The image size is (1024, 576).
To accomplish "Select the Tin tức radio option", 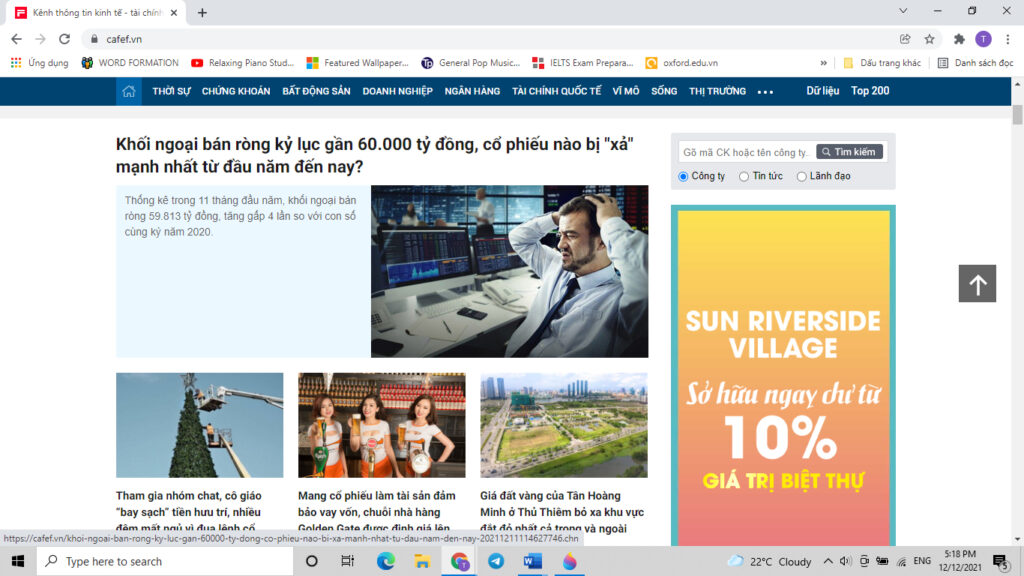I will click(744, 176).
